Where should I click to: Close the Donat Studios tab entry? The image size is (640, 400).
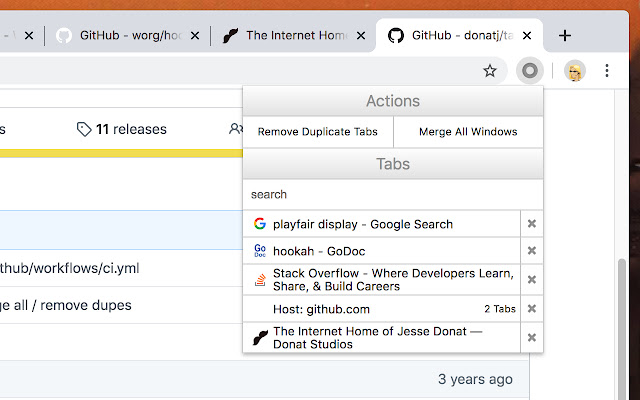[x=532, y=338]
